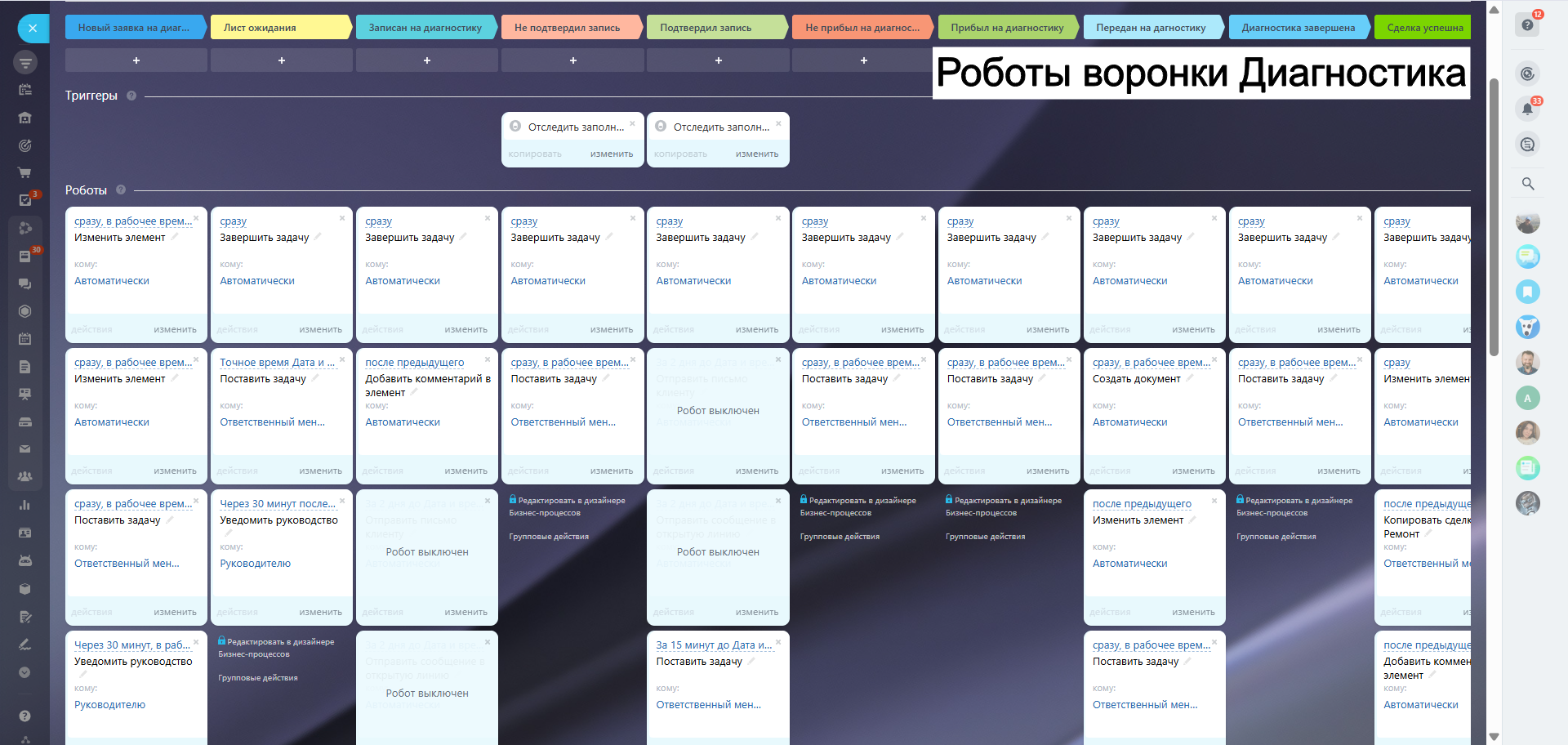Open the chat bubbles icon in the left sidebar
Image resolution: width=1568 pixels, height=745 pixels.
point(25,283)
